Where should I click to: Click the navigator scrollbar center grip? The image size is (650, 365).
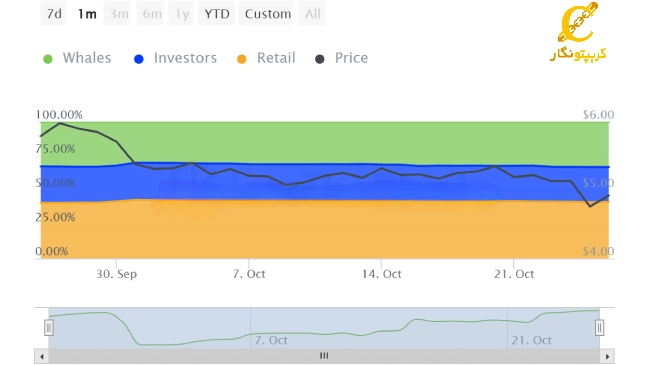[x=324, y=355]
